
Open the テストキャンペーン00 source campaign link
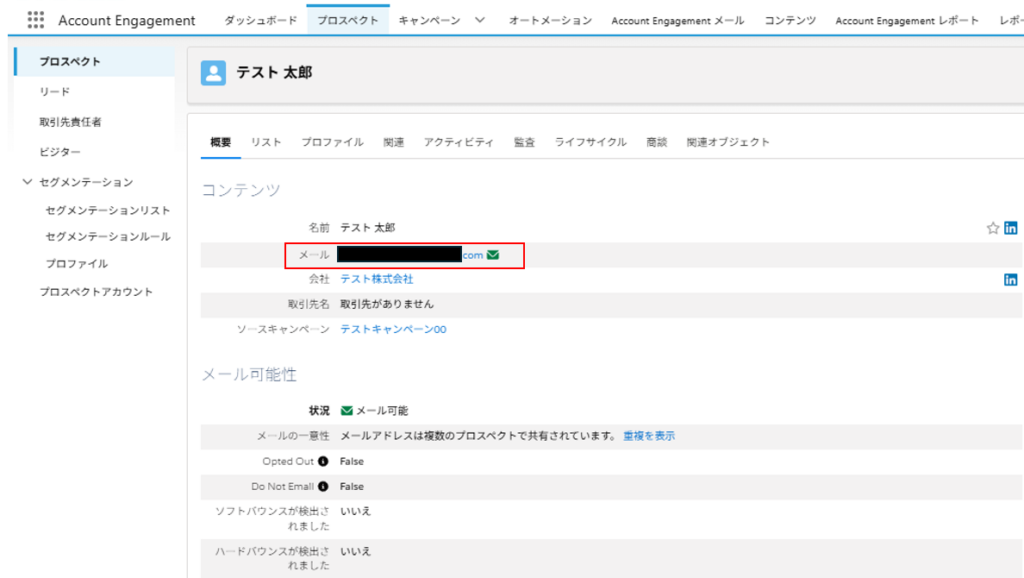pyautogui.click(x=393, y=329)
